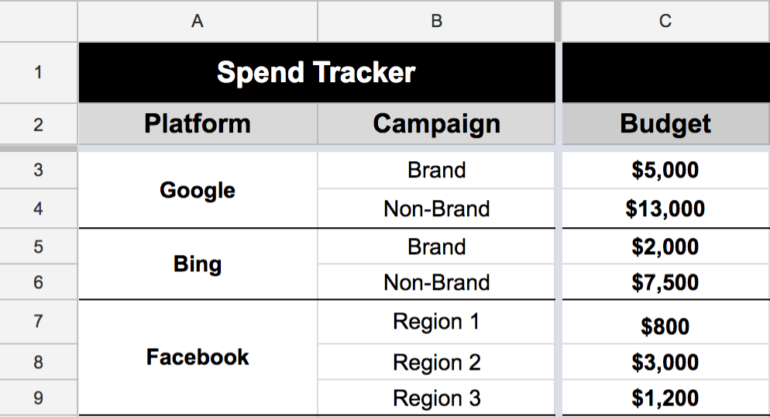Select the $13,000 budget cell
This screenshot has height=417, width=770.
[665, 209]
